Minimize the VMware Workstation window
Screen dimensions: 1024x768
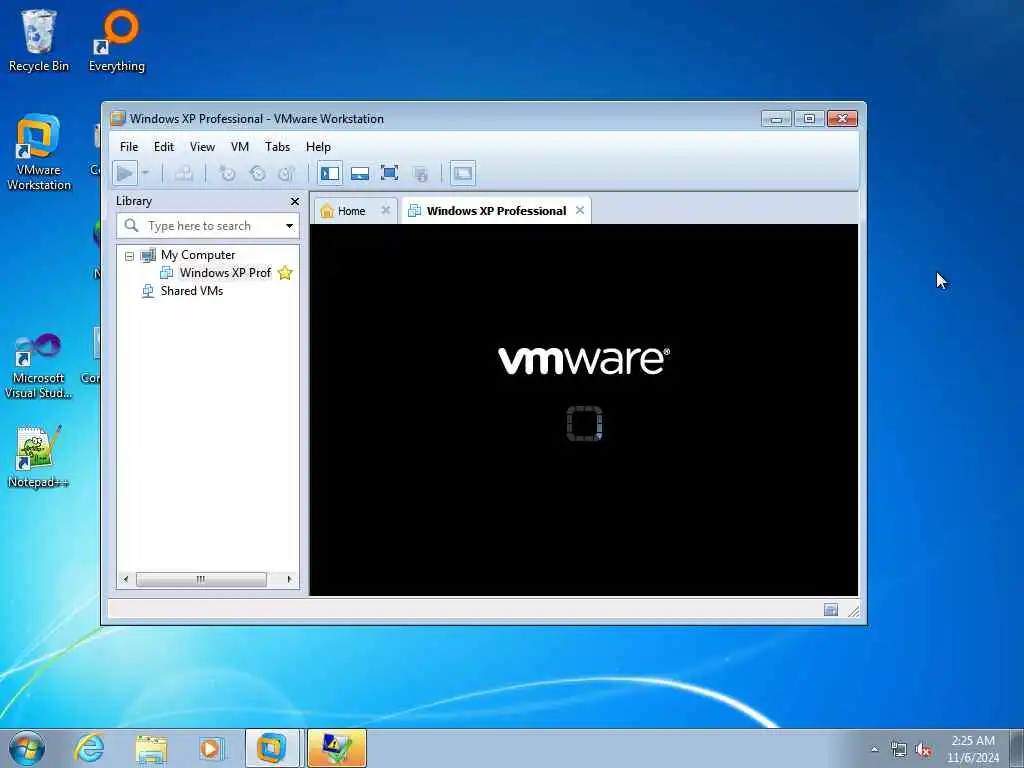pos(776,118)
